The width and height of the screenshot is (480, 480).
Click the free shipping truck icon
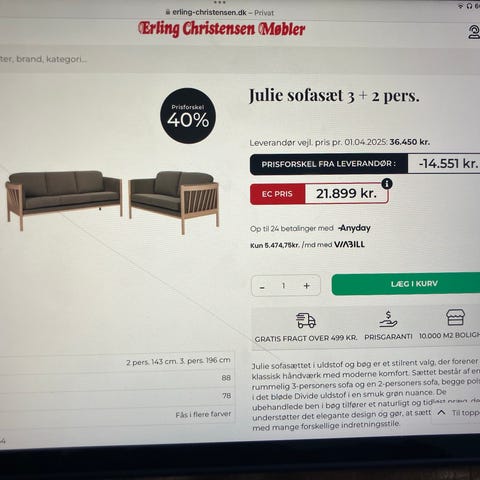point(306,320)
